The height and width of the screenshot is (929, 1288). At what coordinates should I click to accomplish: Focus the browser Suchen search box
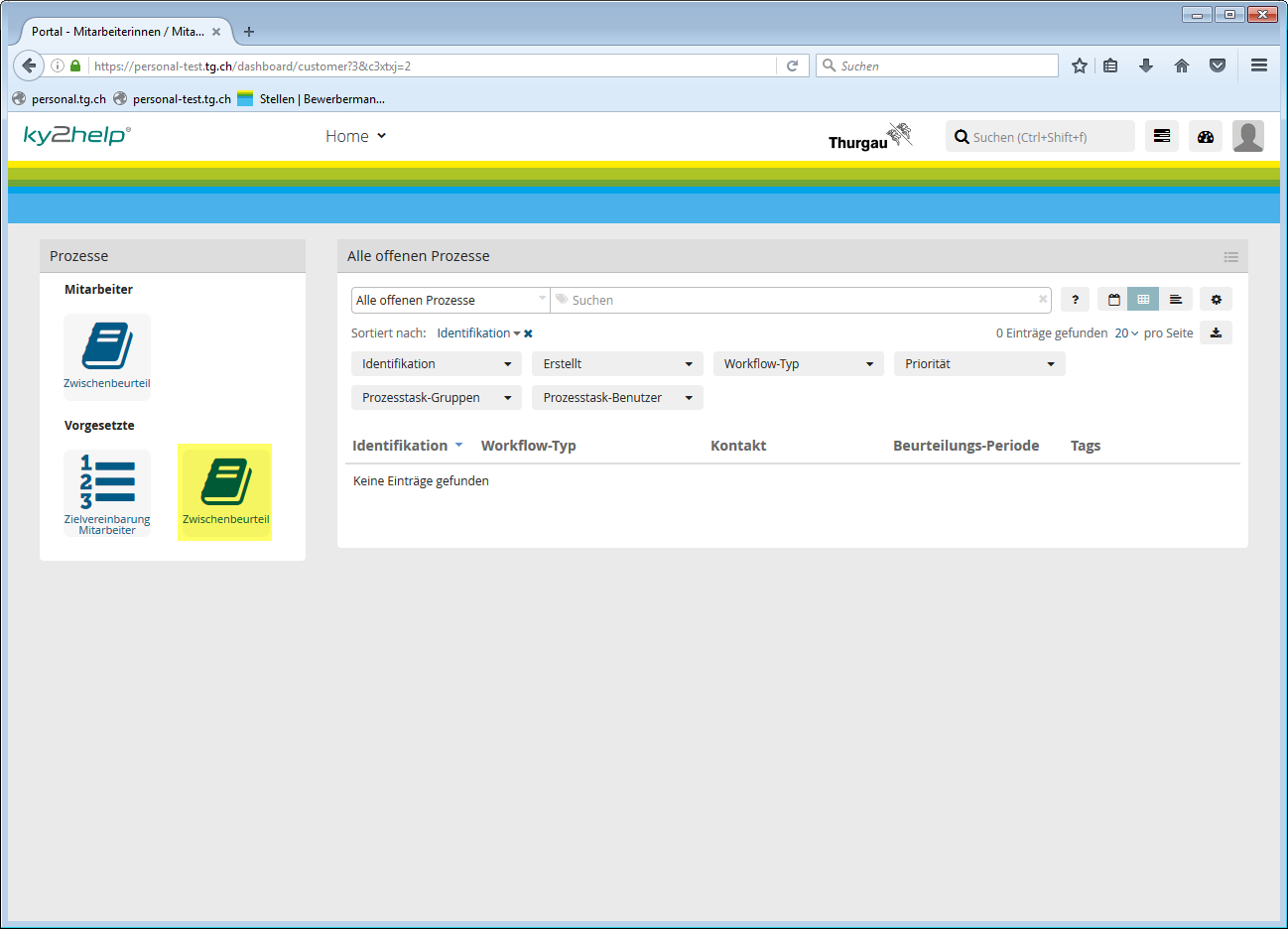(x=938, y=66)
